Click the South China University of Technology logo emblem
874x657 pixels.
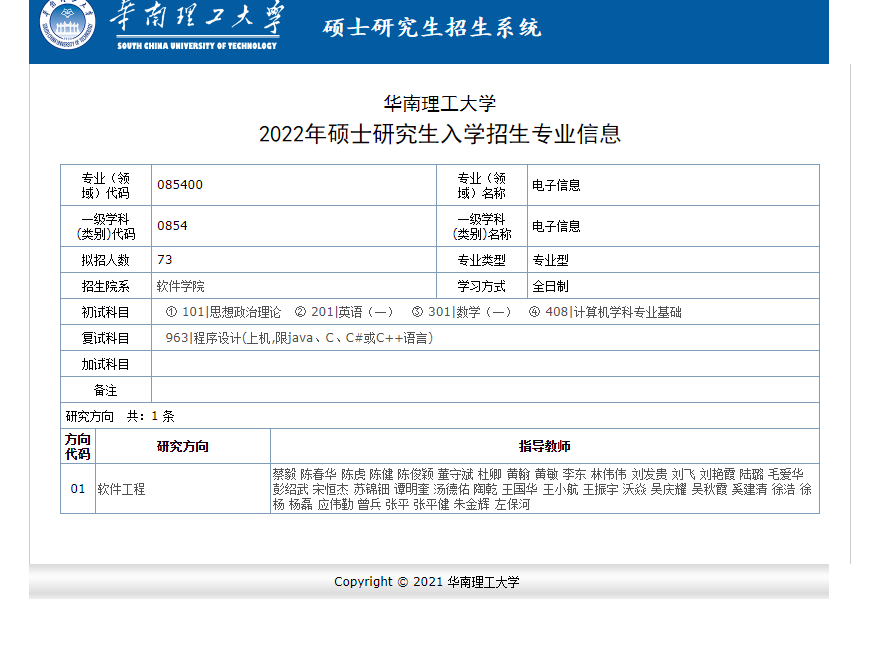[67, 23]
